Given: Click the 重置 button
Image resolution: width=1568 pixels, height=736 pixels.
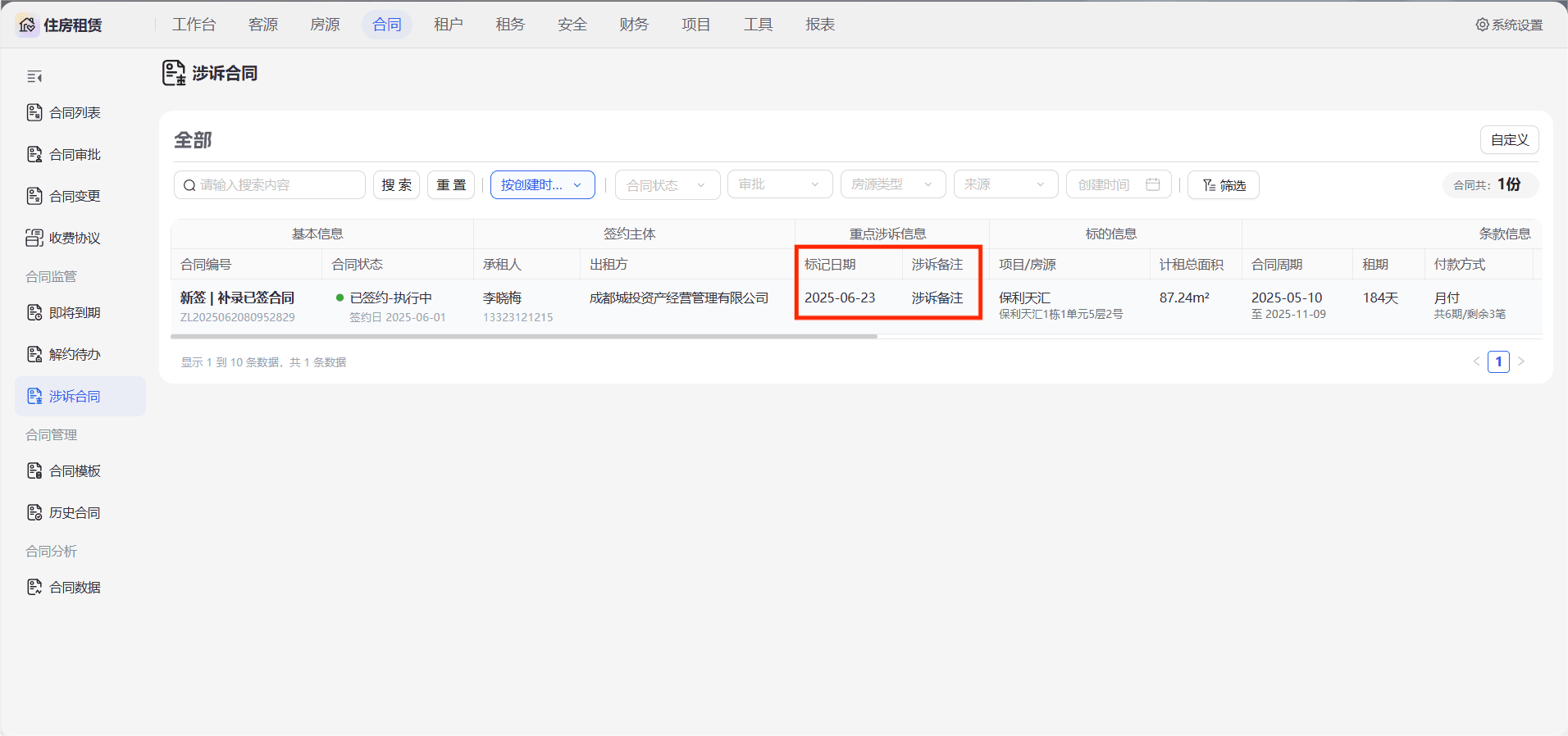Looking at the screenshot, I should tap(451, 185).
